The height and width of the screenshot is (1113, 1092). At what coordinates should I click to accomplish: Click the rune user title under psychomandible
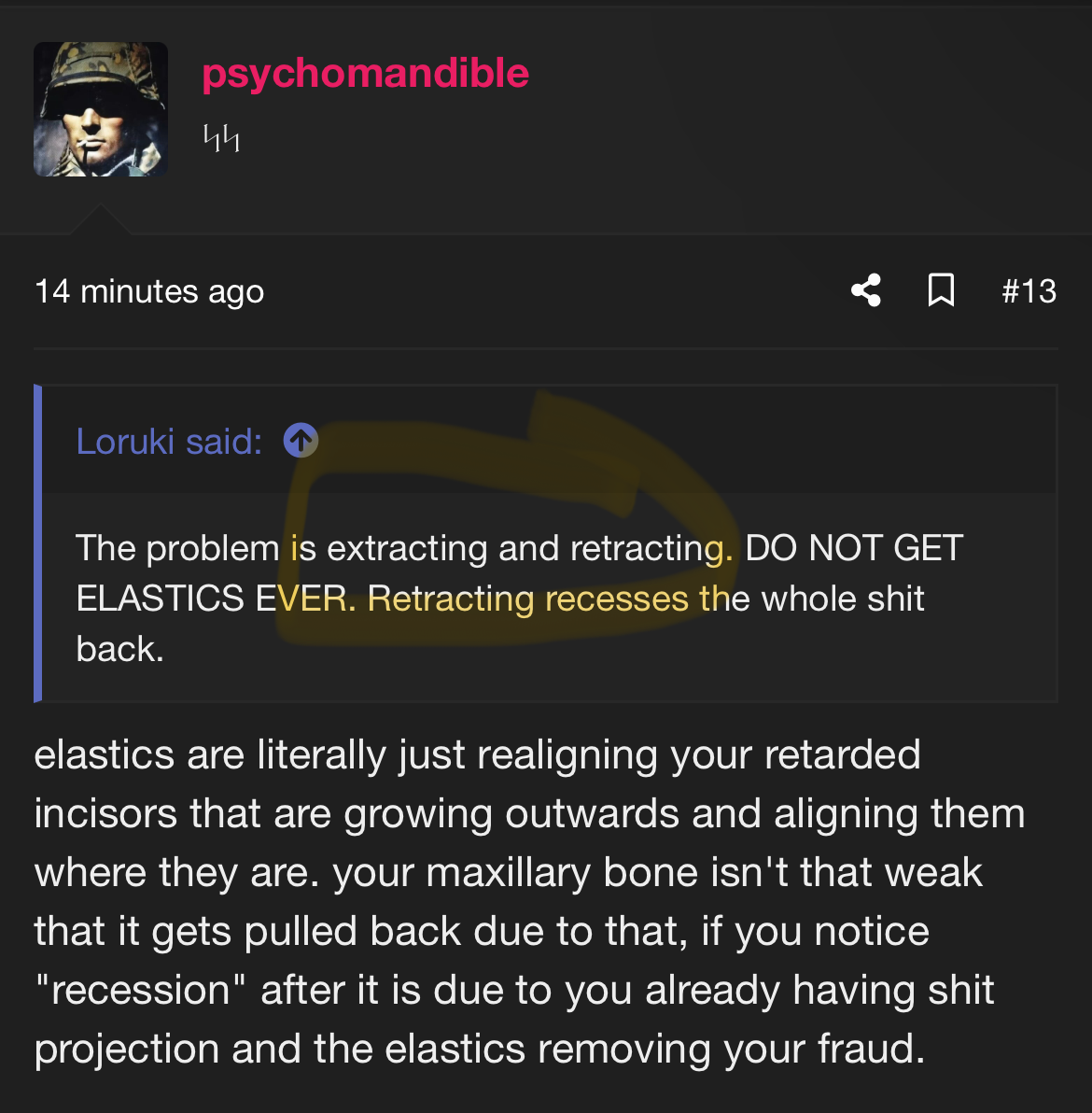221,138
